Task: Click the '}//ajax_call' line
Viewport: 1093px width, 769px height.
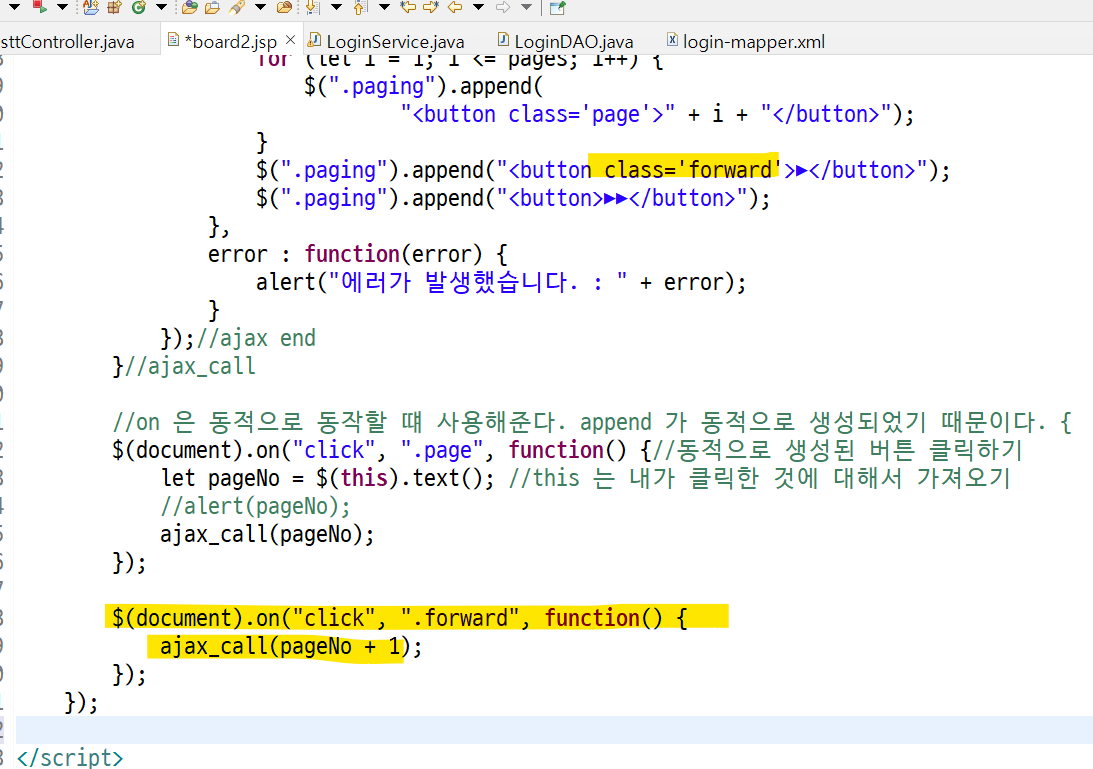Action: (x=184, y=366)
